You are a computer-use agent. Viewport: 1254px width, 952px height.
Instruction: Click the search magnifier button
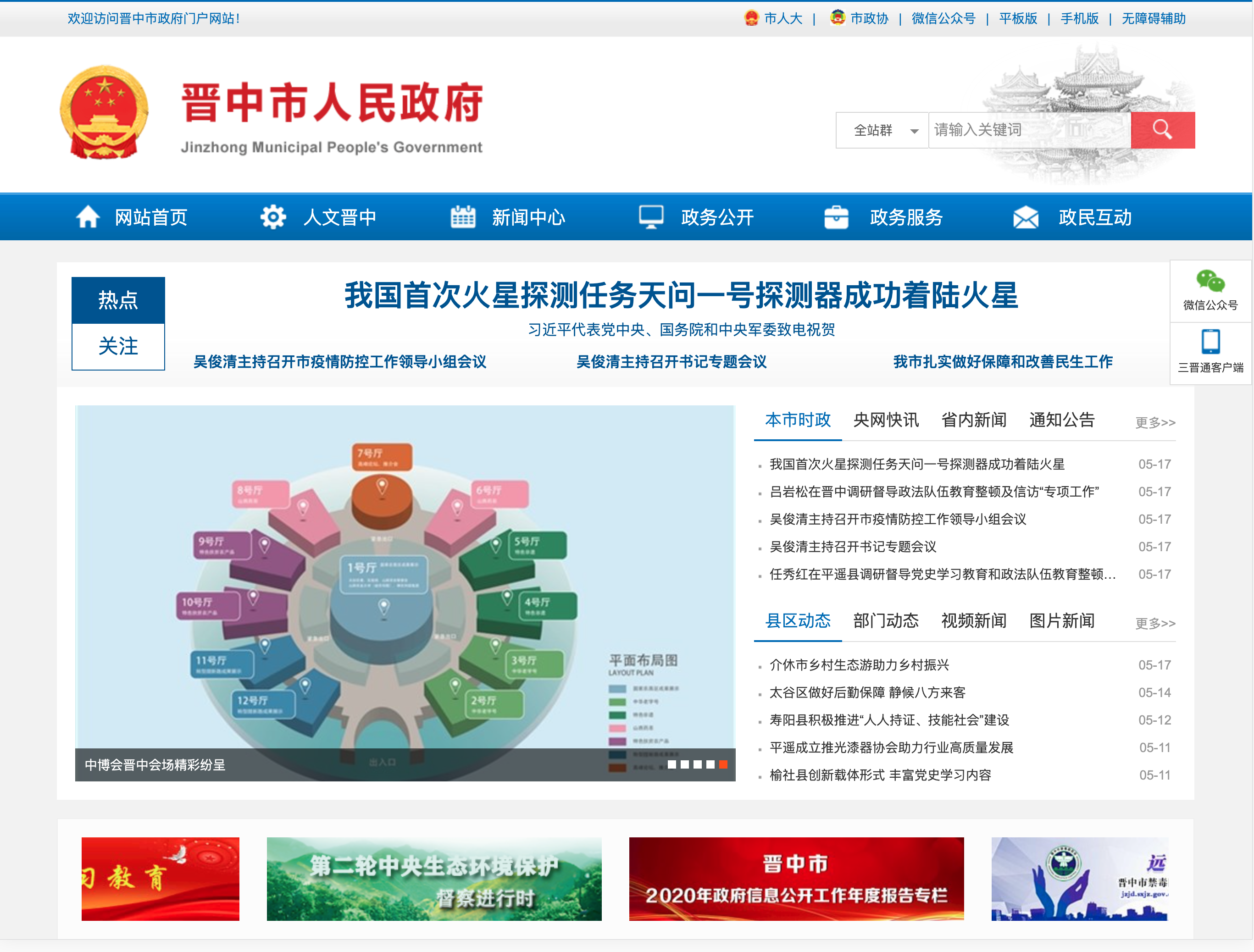tap(1163, 130)
